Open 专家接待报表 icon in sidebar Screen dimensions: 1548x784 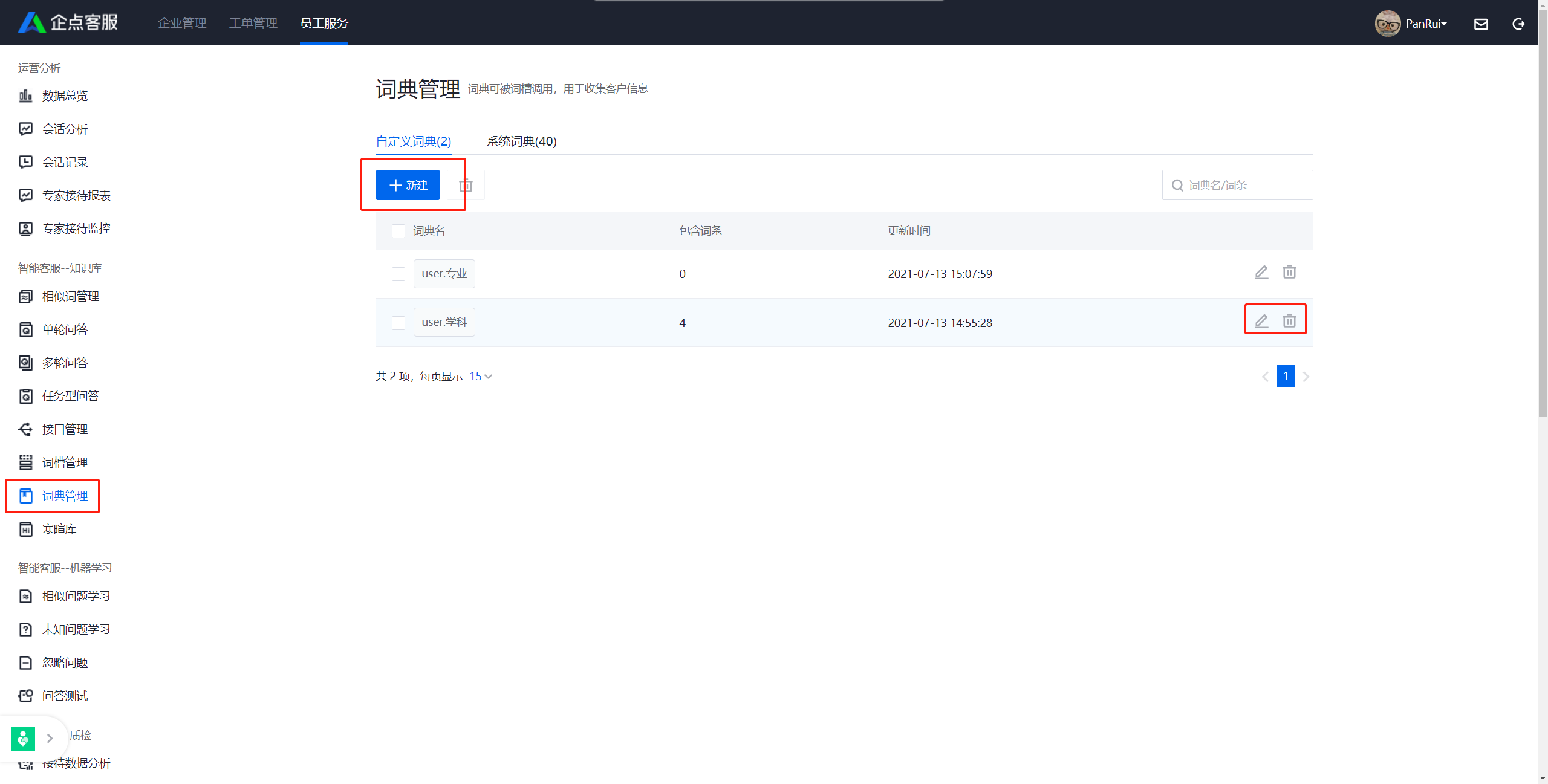point(25,195)
